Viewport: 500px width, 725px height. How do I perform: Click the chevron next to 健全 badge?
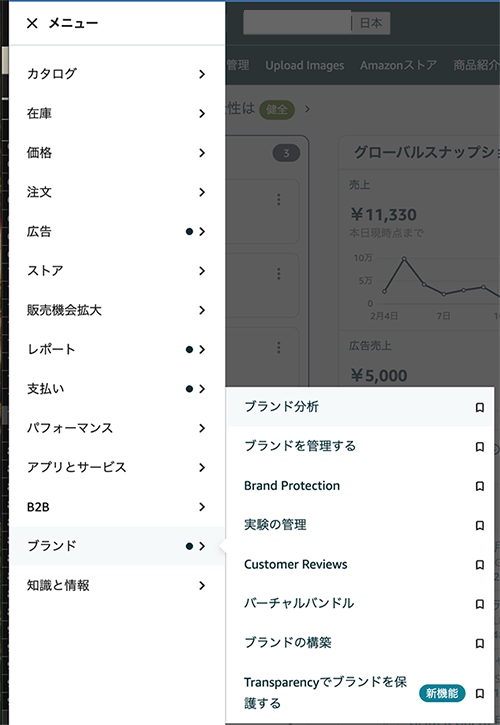pyautogui.click(x=308, y=110)
